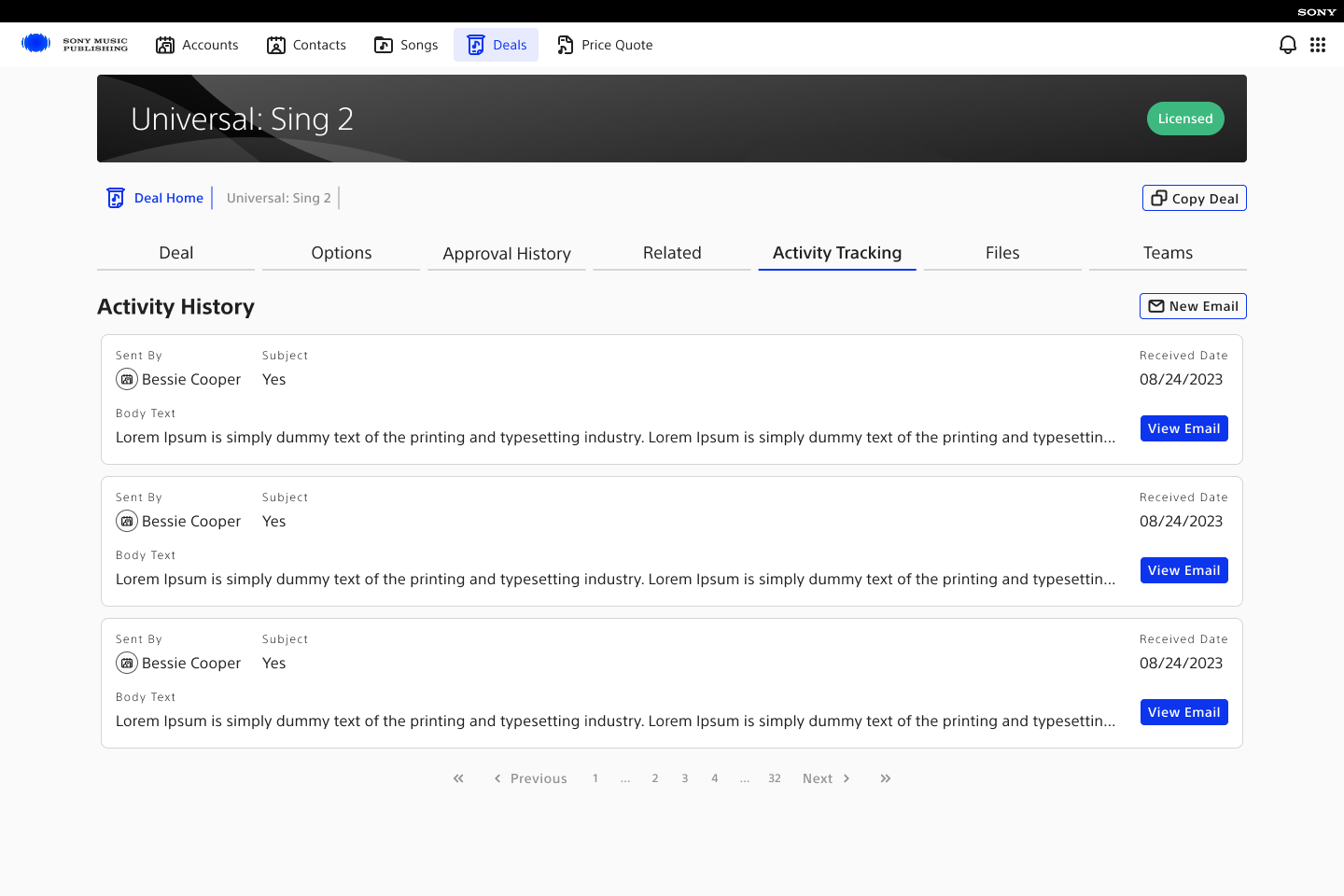Jump to the first page with double-left arrows
The width and height of the screenshot is (1344, 896).
coord(458,778)
